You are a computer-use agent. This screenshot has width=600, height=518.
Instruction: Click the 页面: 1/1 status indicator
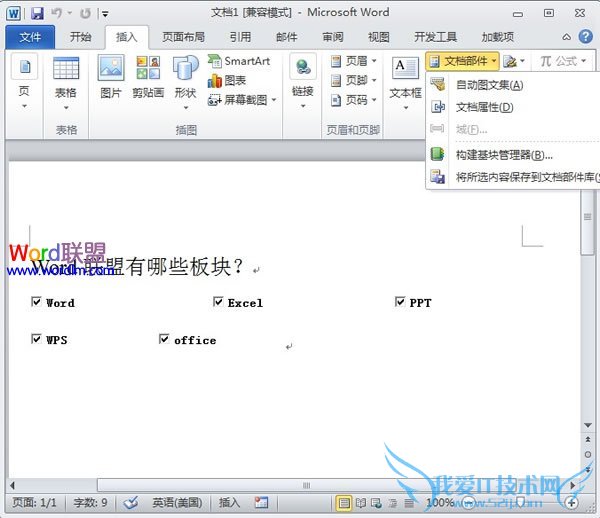(x=34, y=502)
